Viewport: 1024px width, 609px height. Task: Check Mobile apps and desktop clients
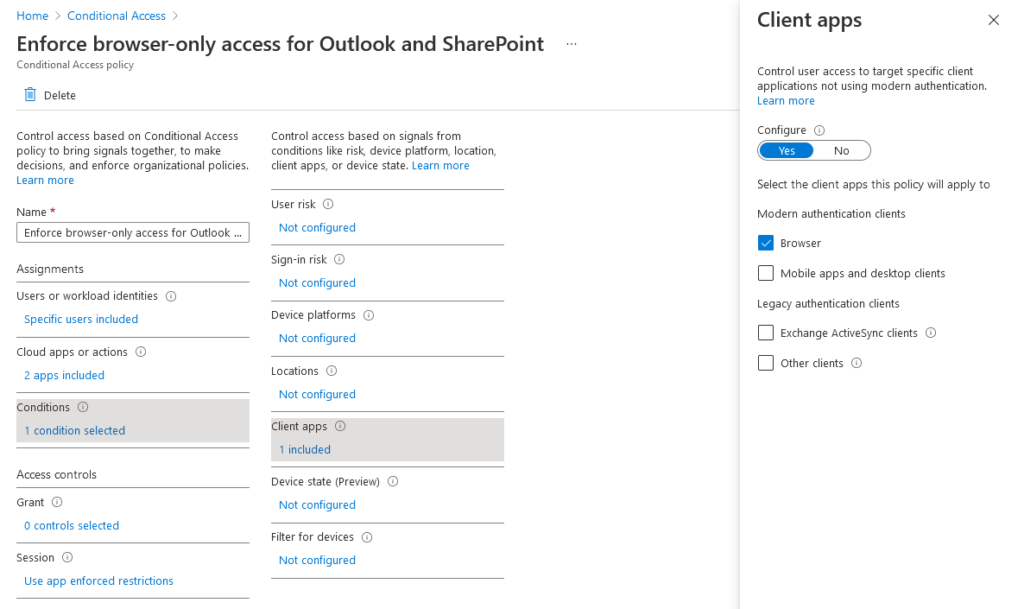[x=765, y=273]
